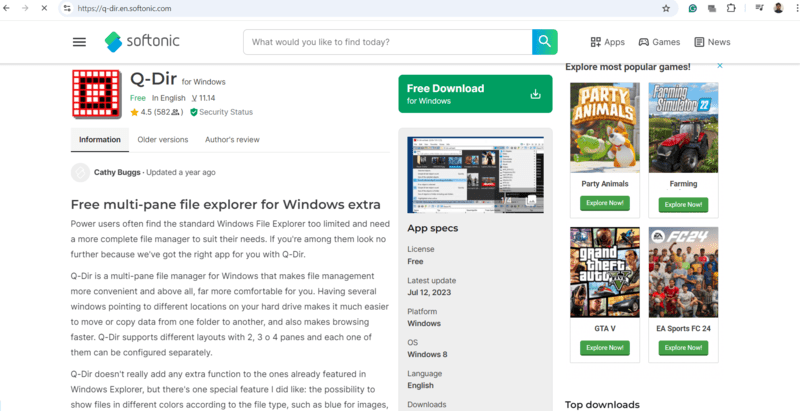Bookmark this page with the star icon
The image size is (800, 411).
pos(666,8)
